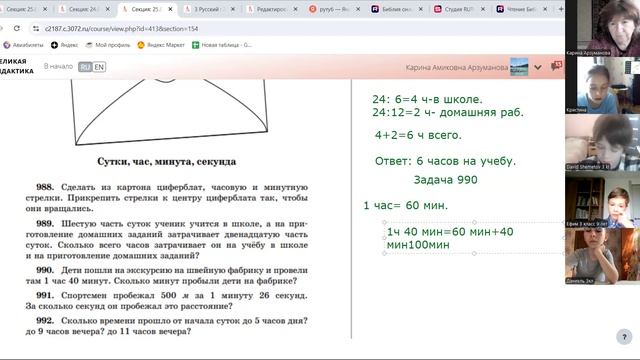The image size is (640, 360).
Task: Close the first Секция 25 tab
Action: [45, 9]
